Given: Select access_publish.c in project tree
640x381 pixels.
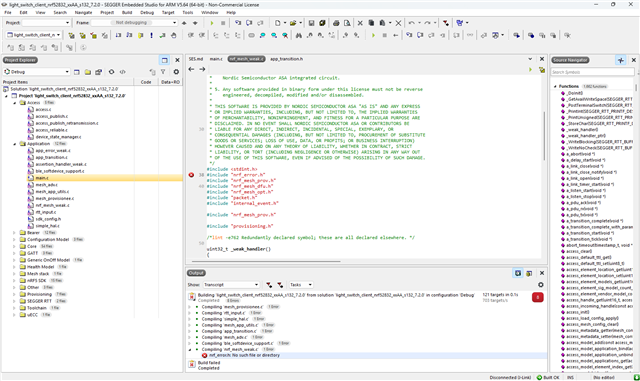Looking at the screenshot, I should (x=52, y=116).
